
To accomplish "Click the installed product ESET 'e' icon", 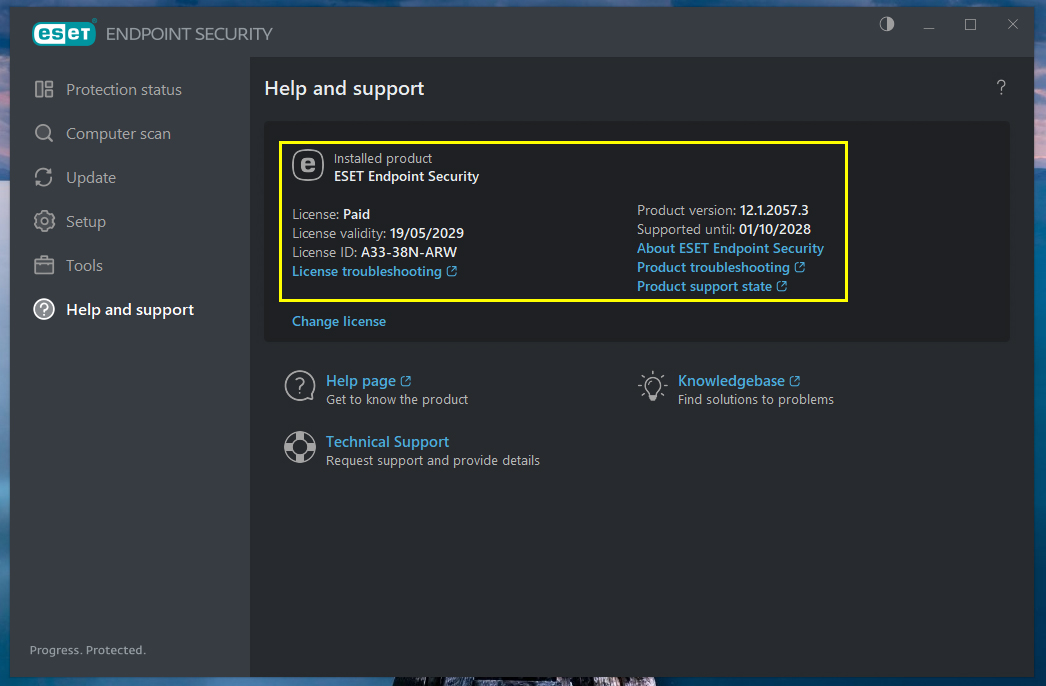I will coord(308,165).
